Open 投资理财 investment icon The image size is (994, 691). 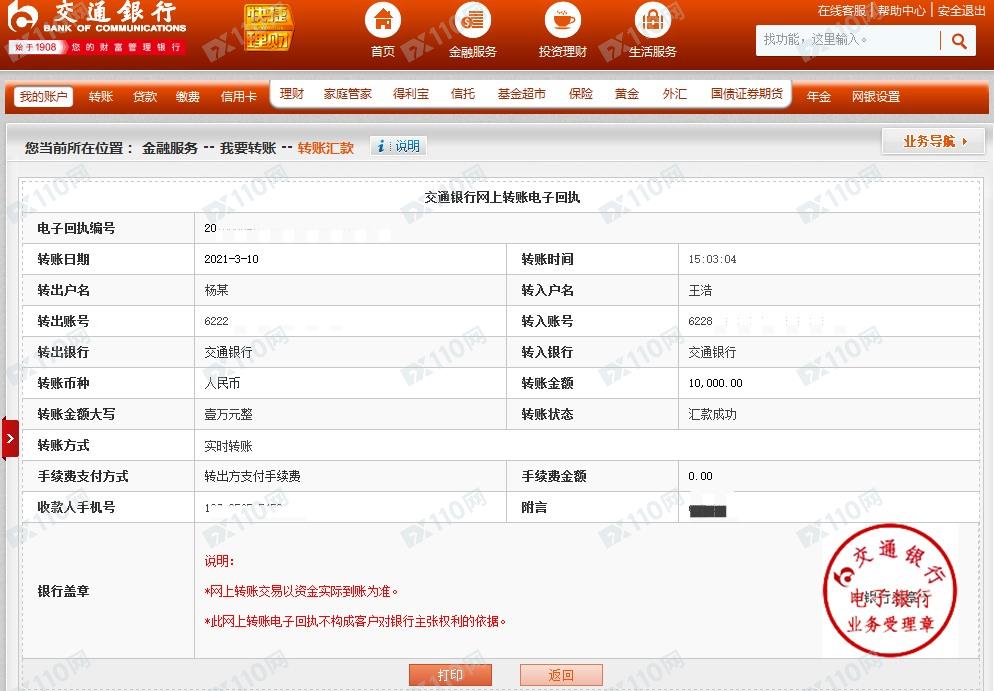pos(563,20)
